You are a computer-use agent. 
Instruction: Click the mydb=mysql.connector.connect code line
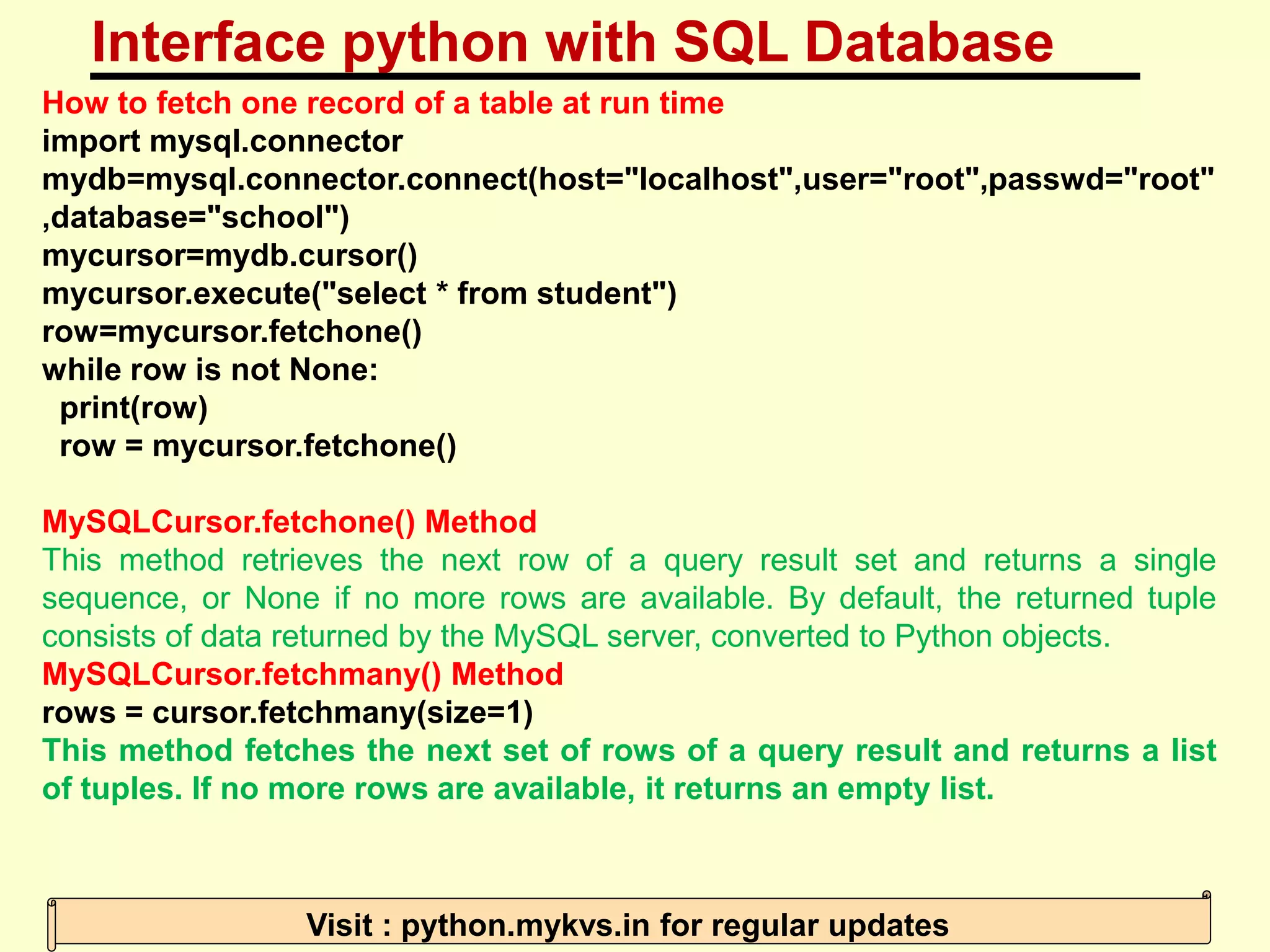pyautogui.click(x=628, y=180)
